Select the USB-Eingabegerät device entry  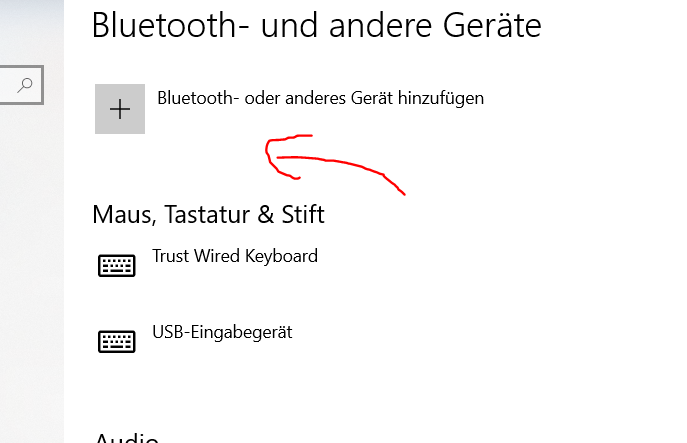pyautogui.click(x=221, y=332)
